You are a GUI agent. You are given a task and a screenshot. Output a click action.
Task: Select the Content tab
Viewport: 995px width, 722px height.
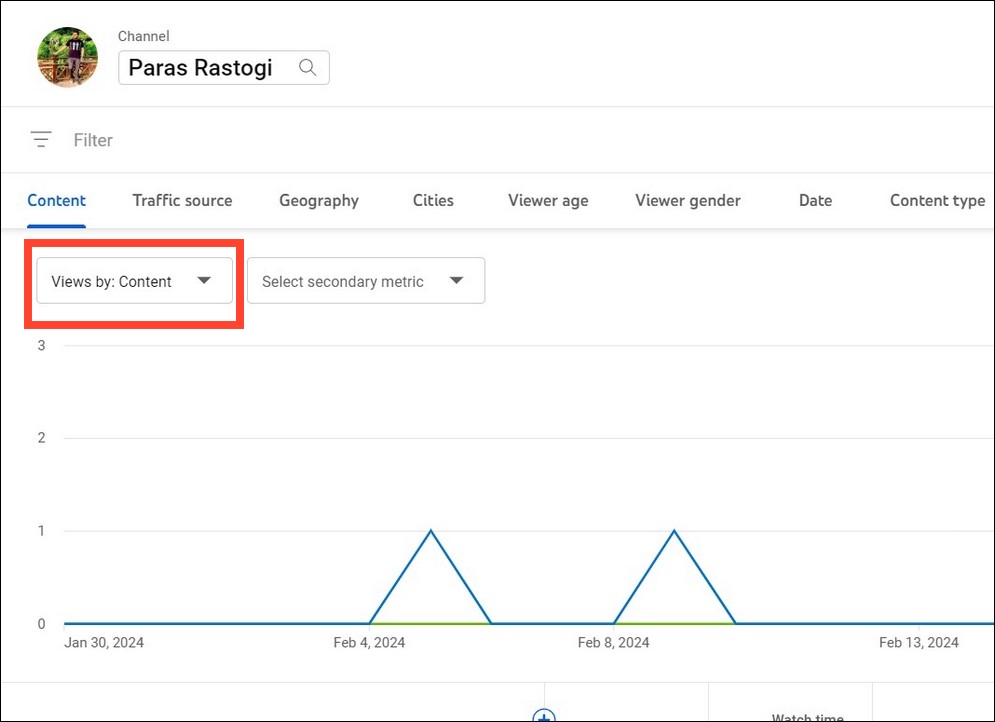click(x=56, y=200)
